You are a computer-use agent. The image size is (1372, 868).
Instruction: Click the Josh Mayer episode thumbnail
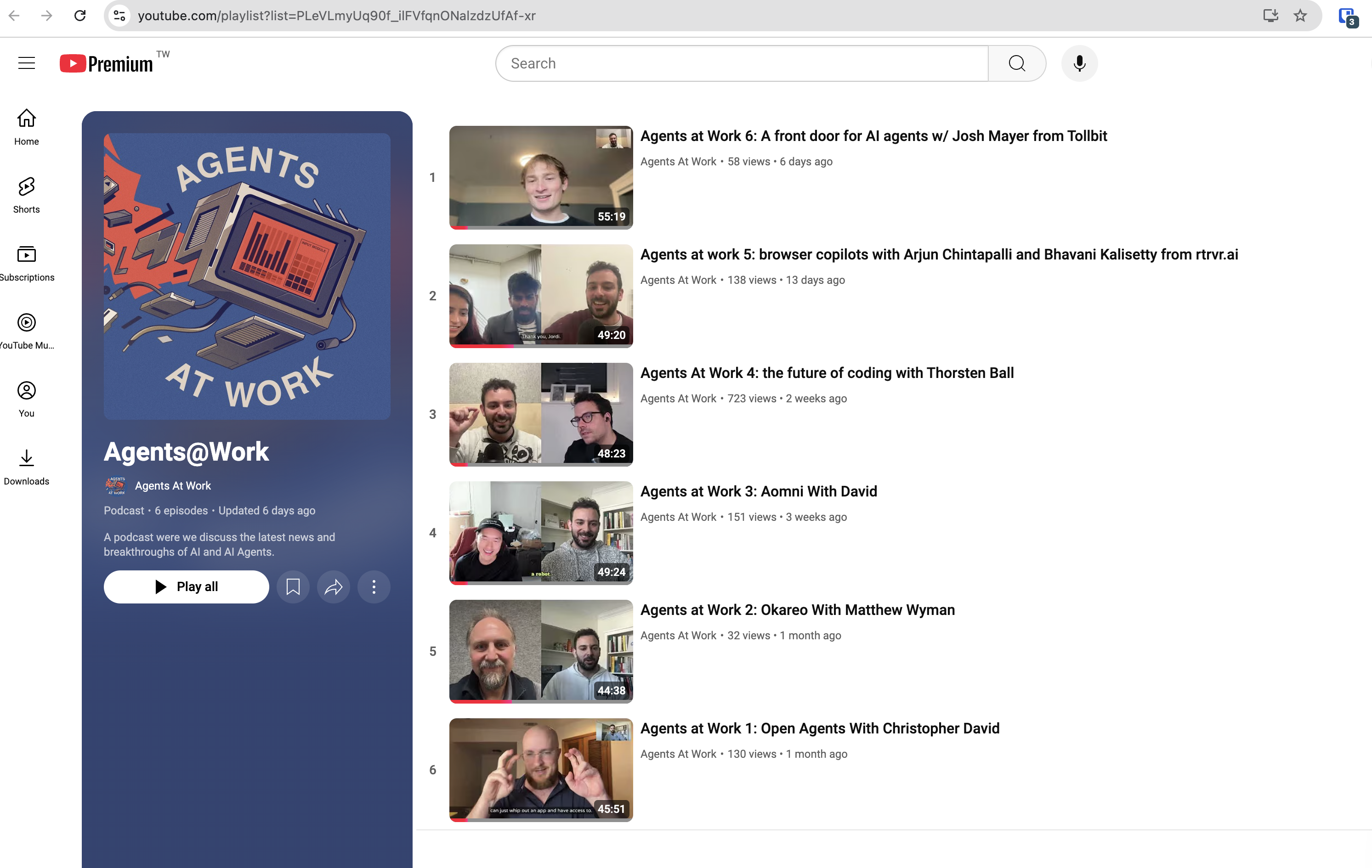click(541, 177)
